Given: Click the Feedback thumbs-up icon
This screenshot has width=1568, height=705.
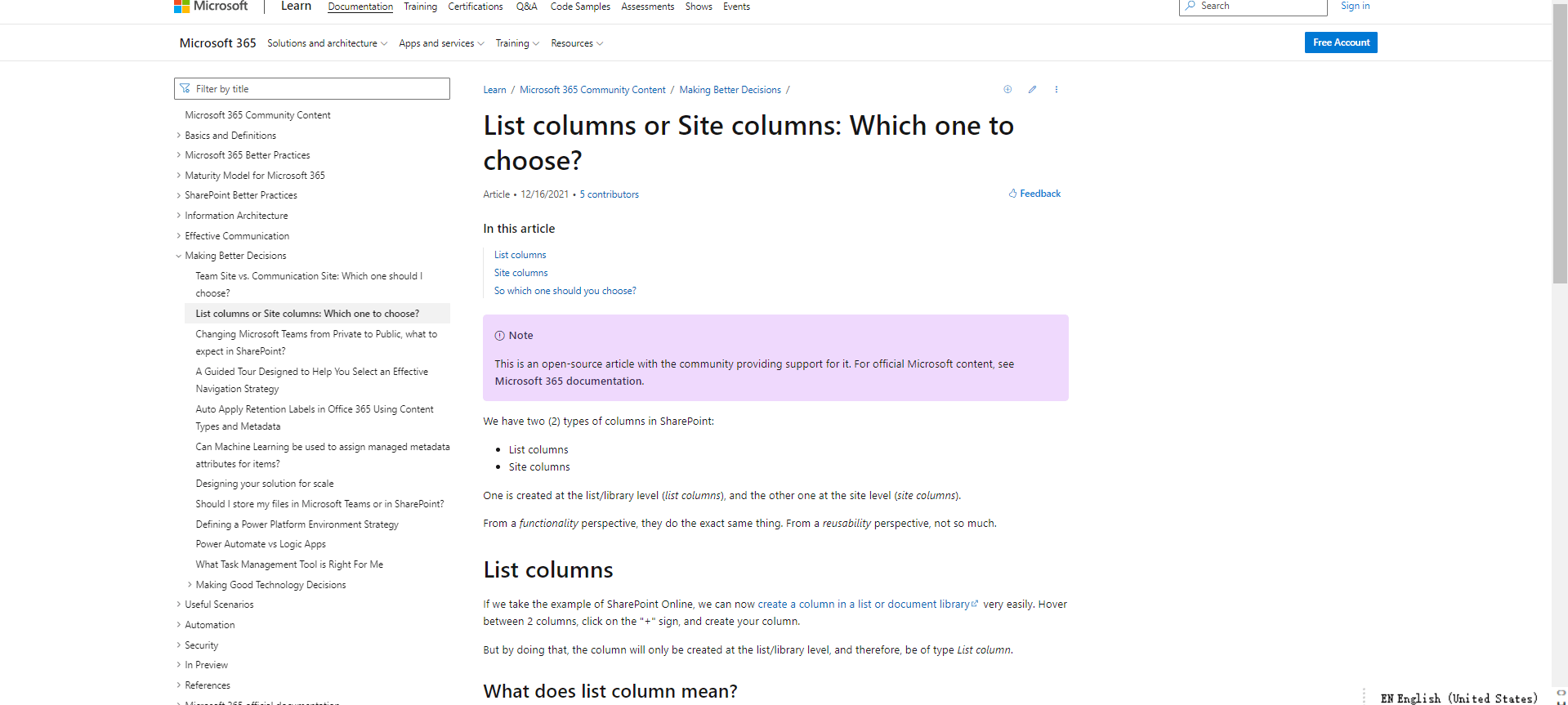Looking at the screenshot, I should click(1013, 194).
